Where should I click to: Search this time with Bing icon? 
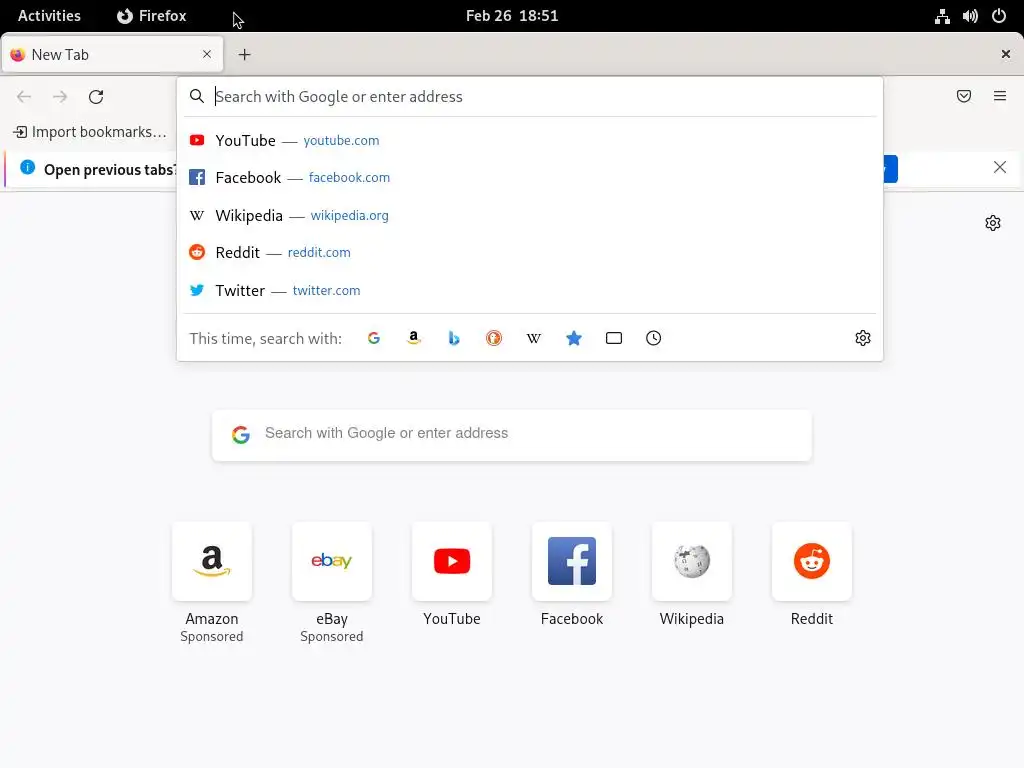pyautogui.click(x=454, y=338)
